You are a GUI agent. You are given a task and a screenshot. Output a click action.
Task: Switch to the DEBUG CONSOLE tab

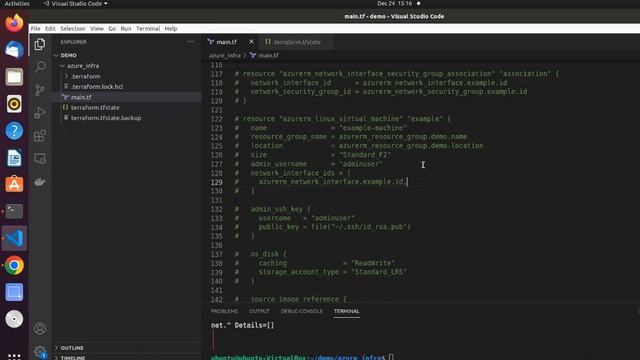[x=302, y=311]
